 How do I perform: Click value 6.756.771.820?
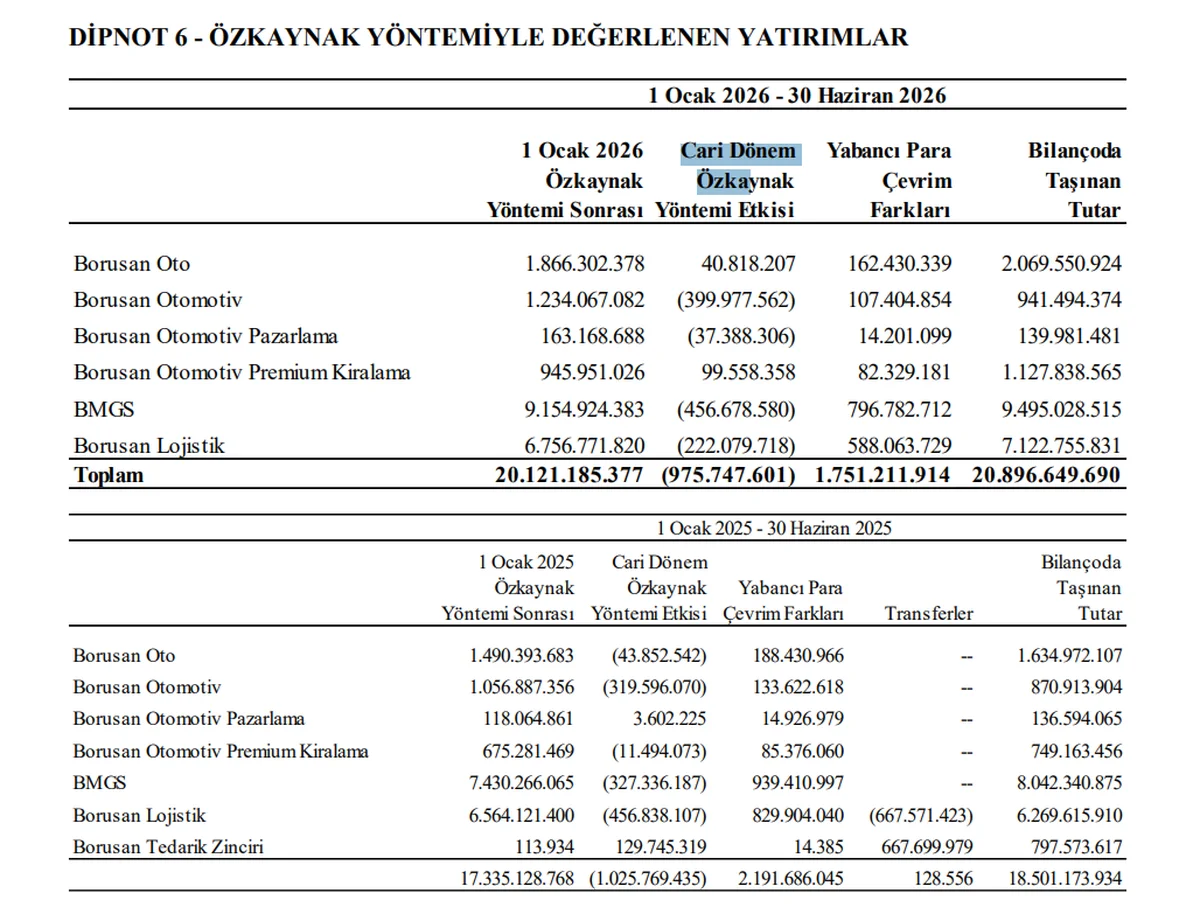pos(585,446)
